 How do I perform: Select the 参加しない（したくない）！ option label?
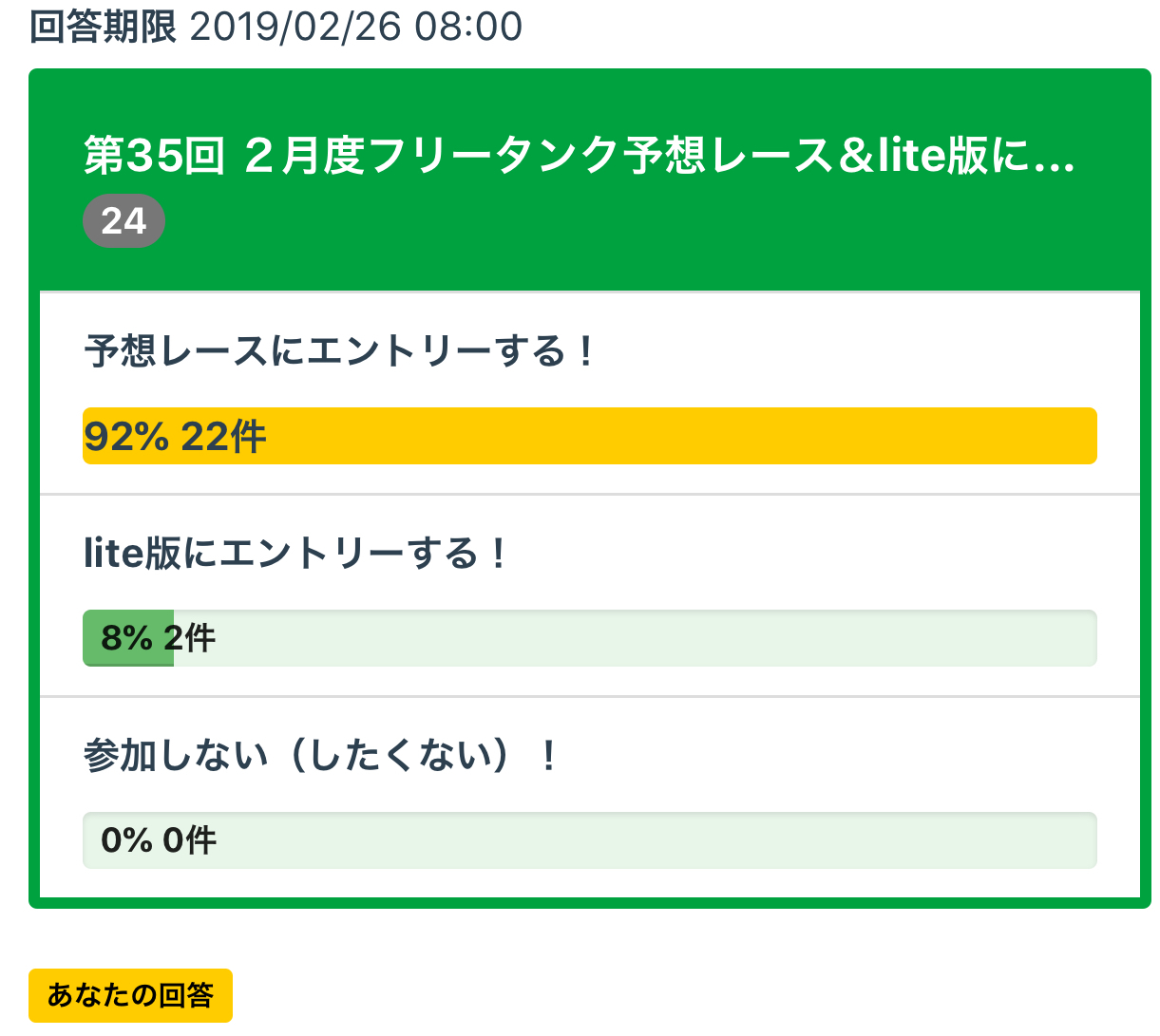[x=320, y=756]
